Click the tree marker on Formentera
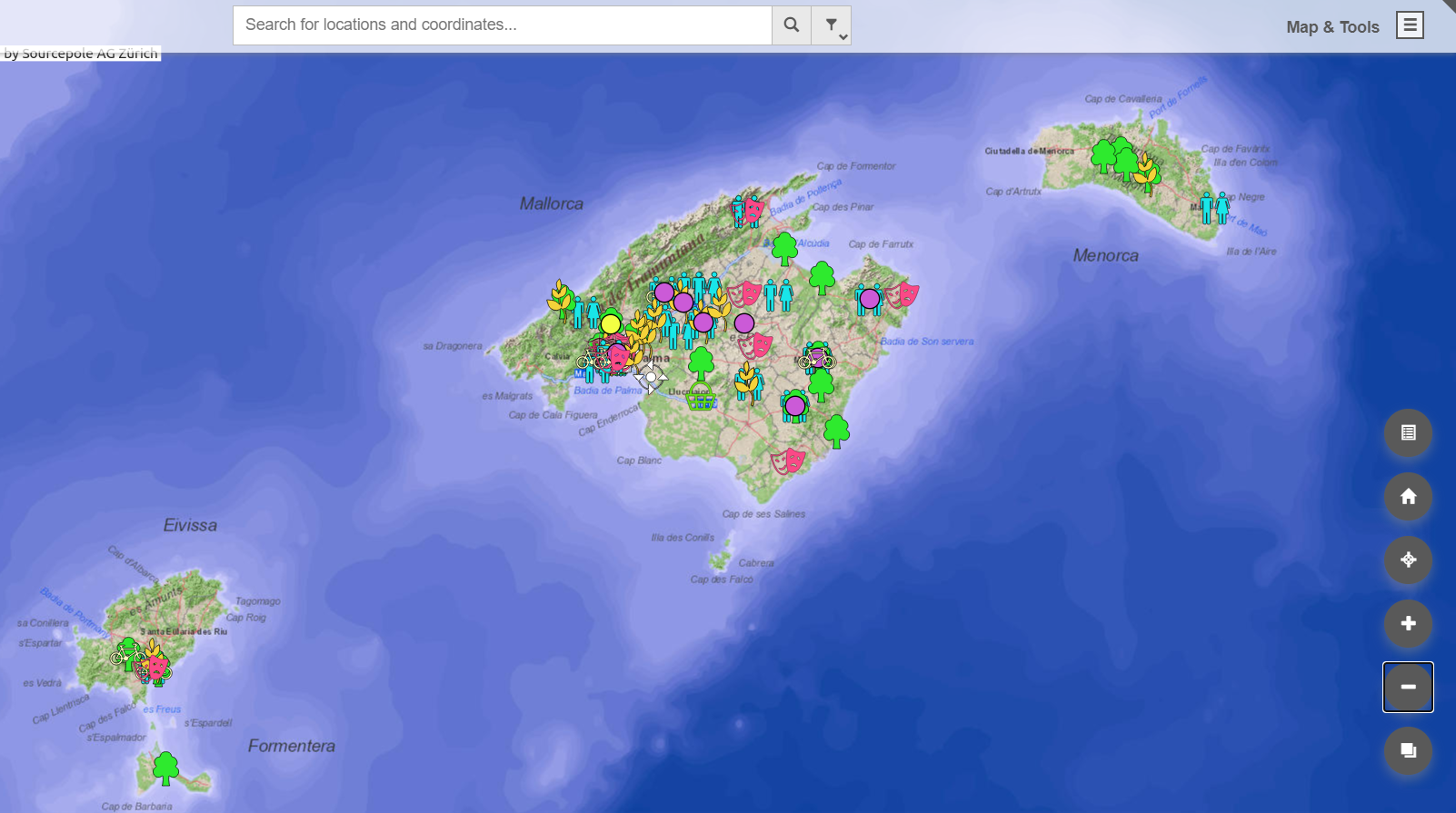 165,768
